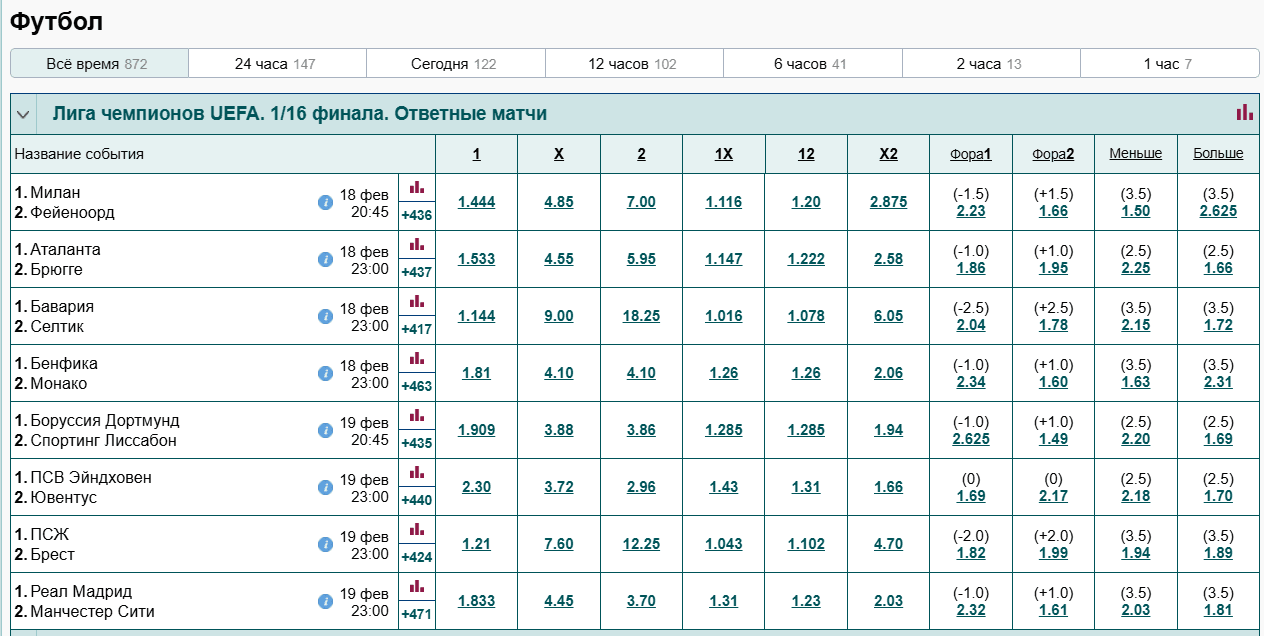The width and height of the screenshot is (1264, 636).
Task: Open league statistics icon in Лига чемпионов header
Action: pos(1245,113)
